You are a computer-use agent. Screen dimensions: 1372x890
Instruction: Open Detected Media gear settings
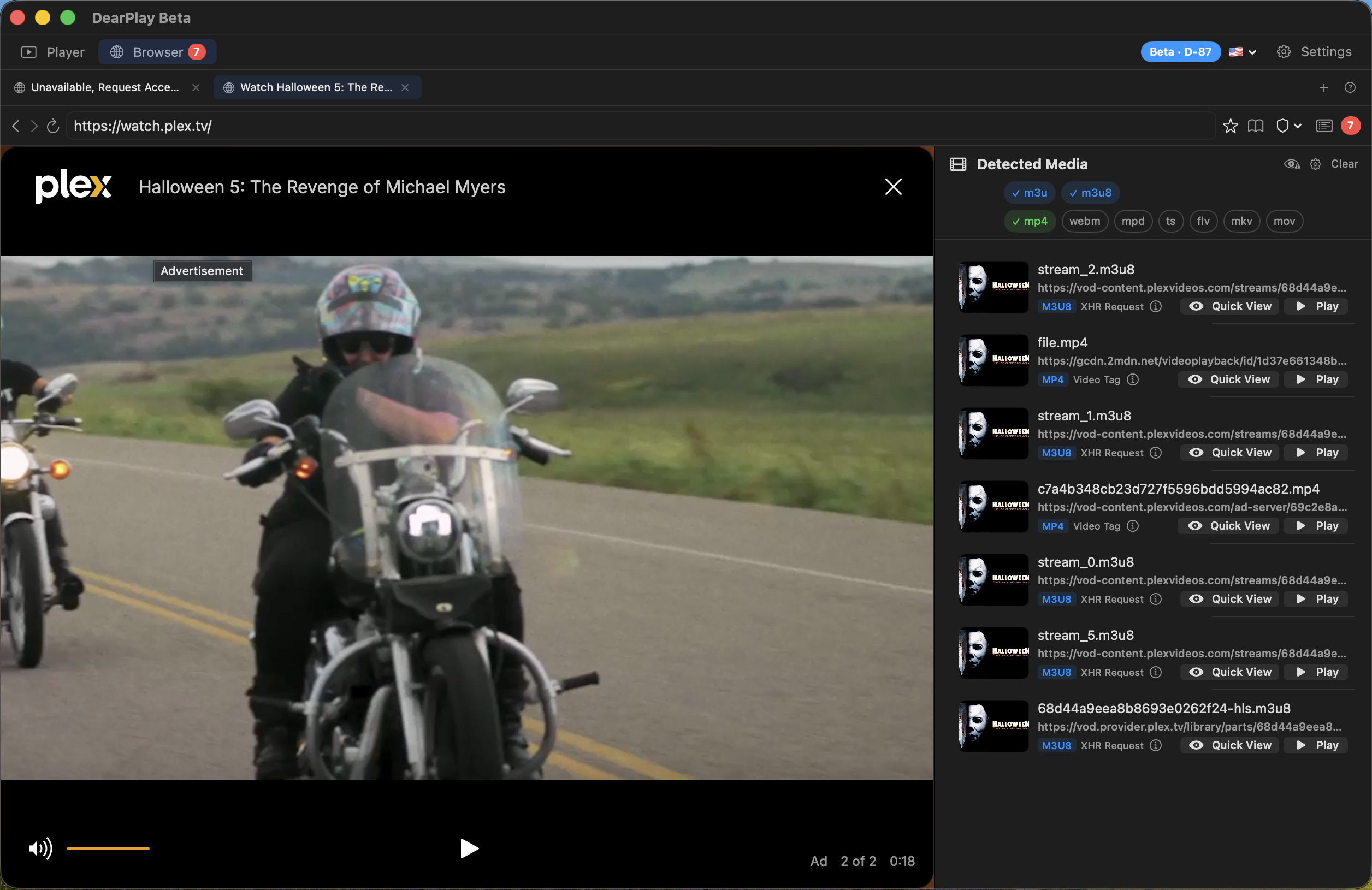[x=1316, y=164]
